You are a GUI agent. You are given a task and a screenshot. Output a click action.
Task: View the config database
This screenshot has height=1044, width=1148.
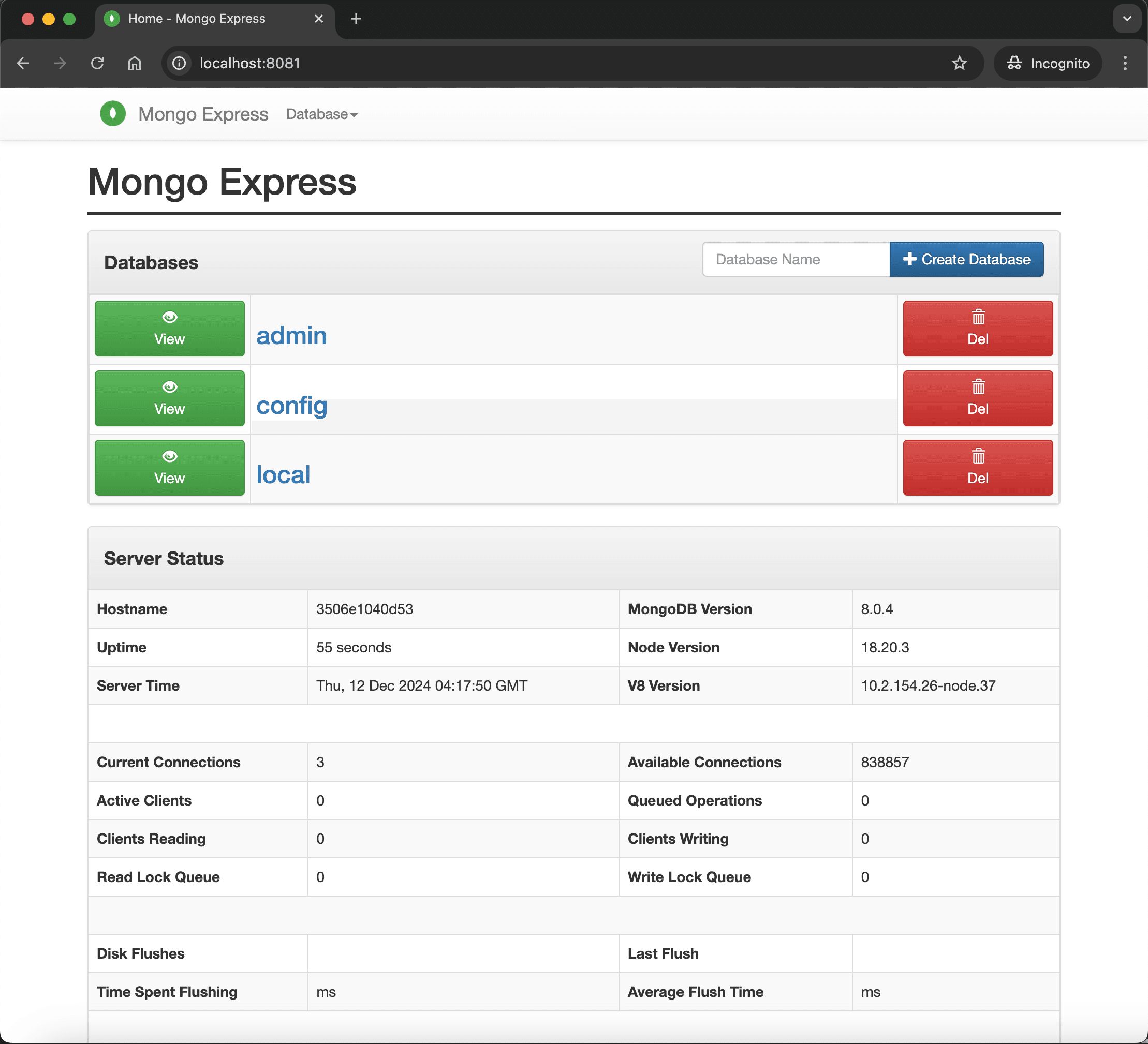click(x=170, y=398)
